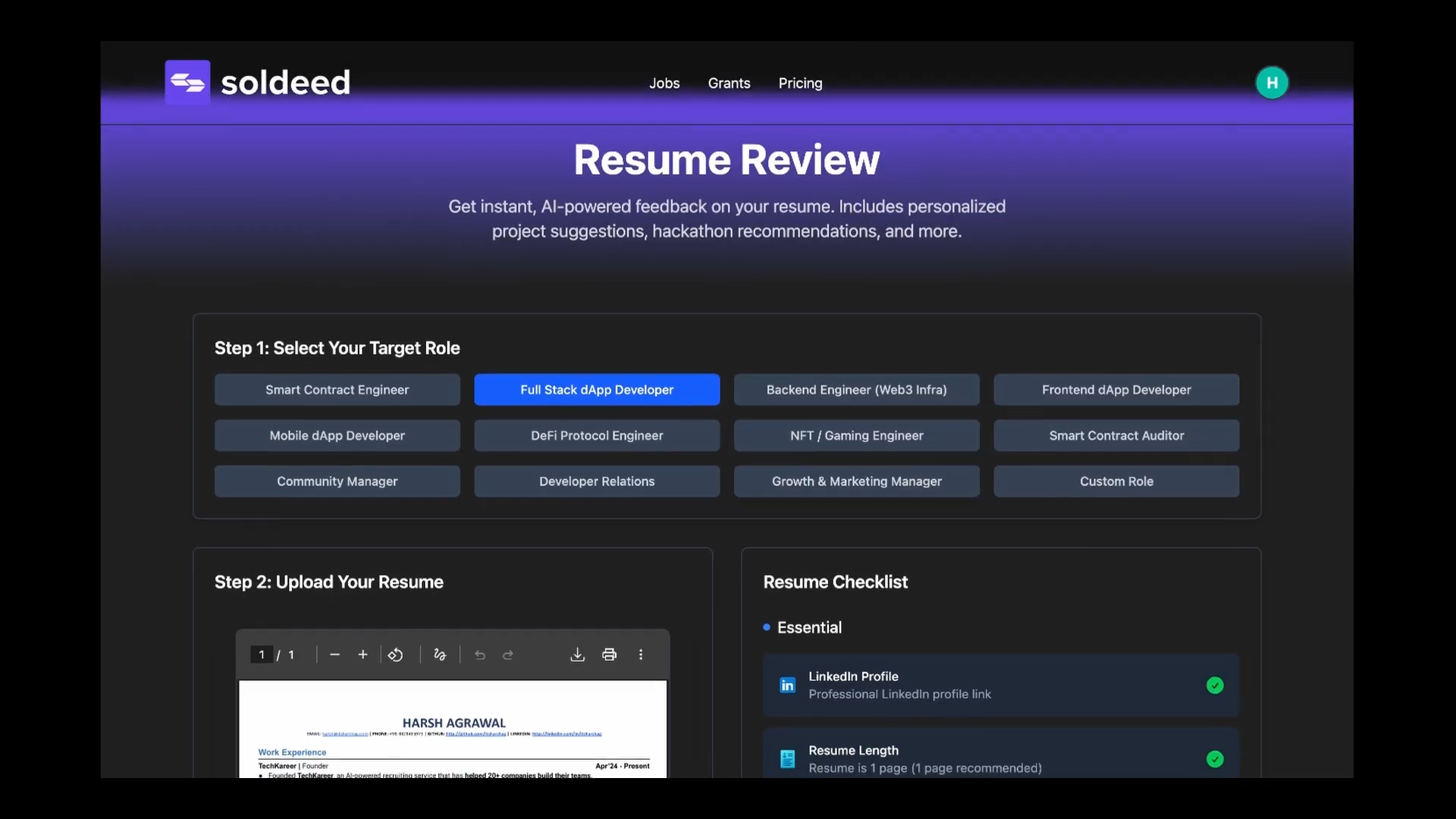This screenshot has height=819, width=1456.
Task: Go to the Pricing page
Action: (800, 83)
